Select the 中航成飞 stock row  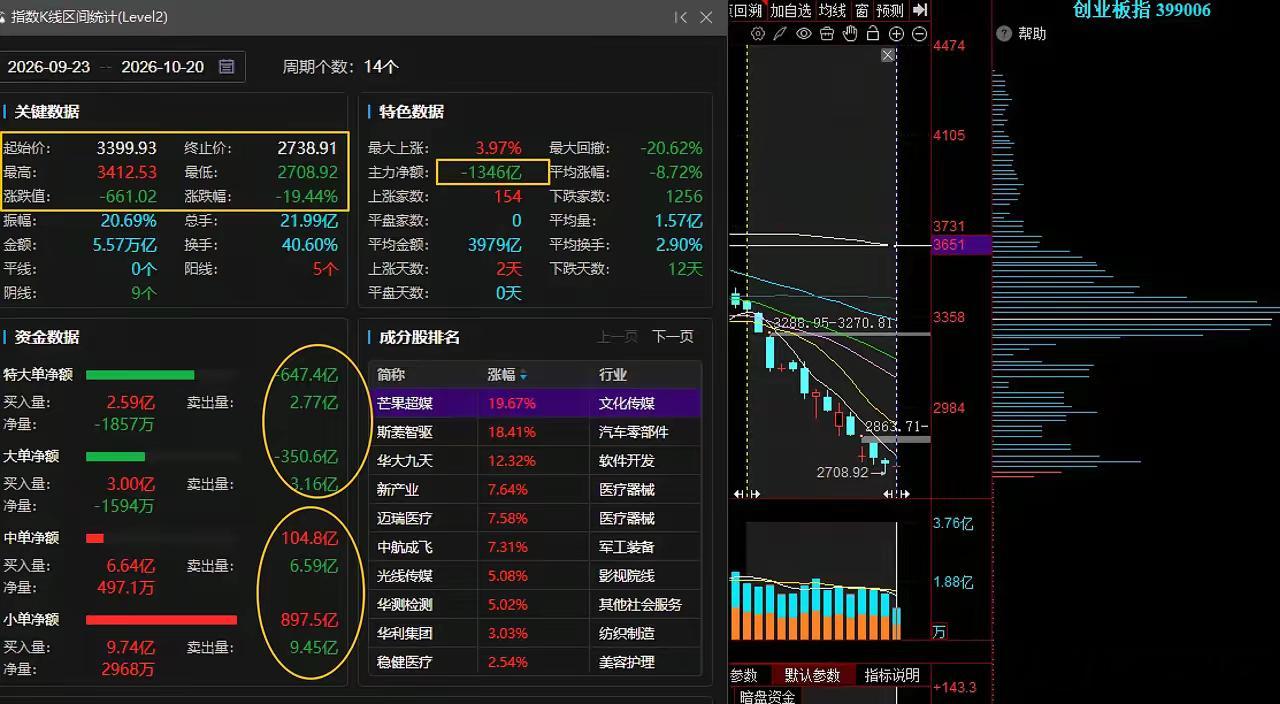[x=535, y=547]
